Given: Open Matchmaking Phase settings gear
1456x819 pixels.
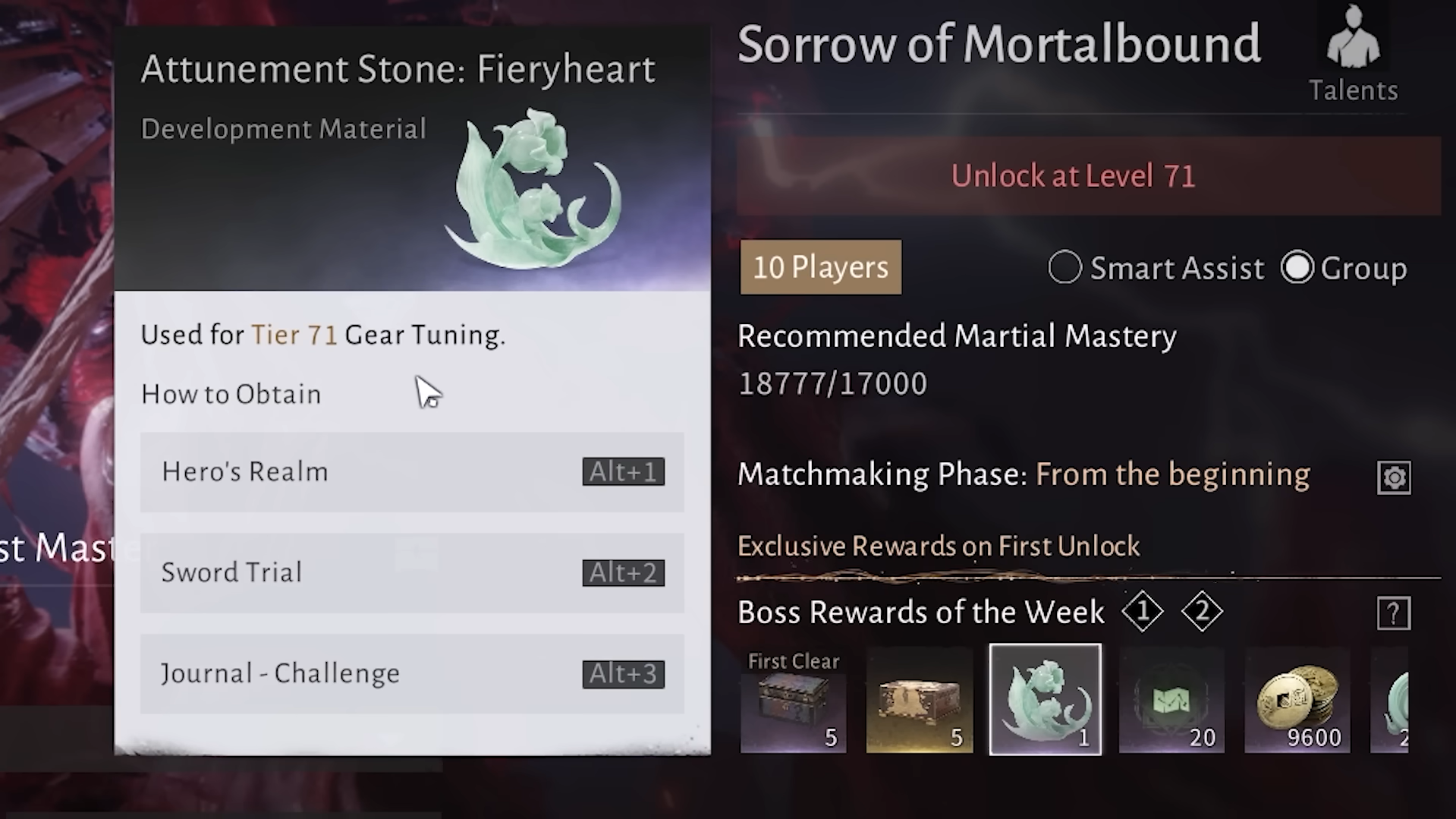Looking at the screenshot, I should [1394, 477].
